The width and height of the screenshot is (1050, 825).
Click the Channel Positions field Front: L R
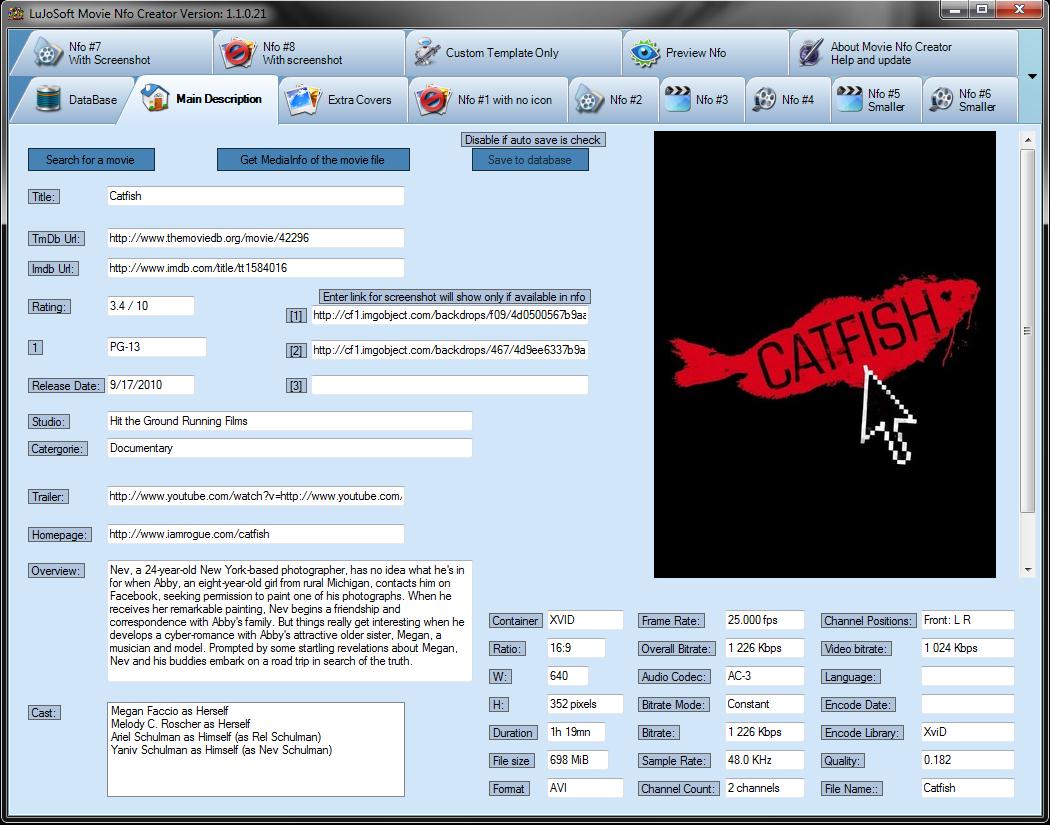point(968,620)
